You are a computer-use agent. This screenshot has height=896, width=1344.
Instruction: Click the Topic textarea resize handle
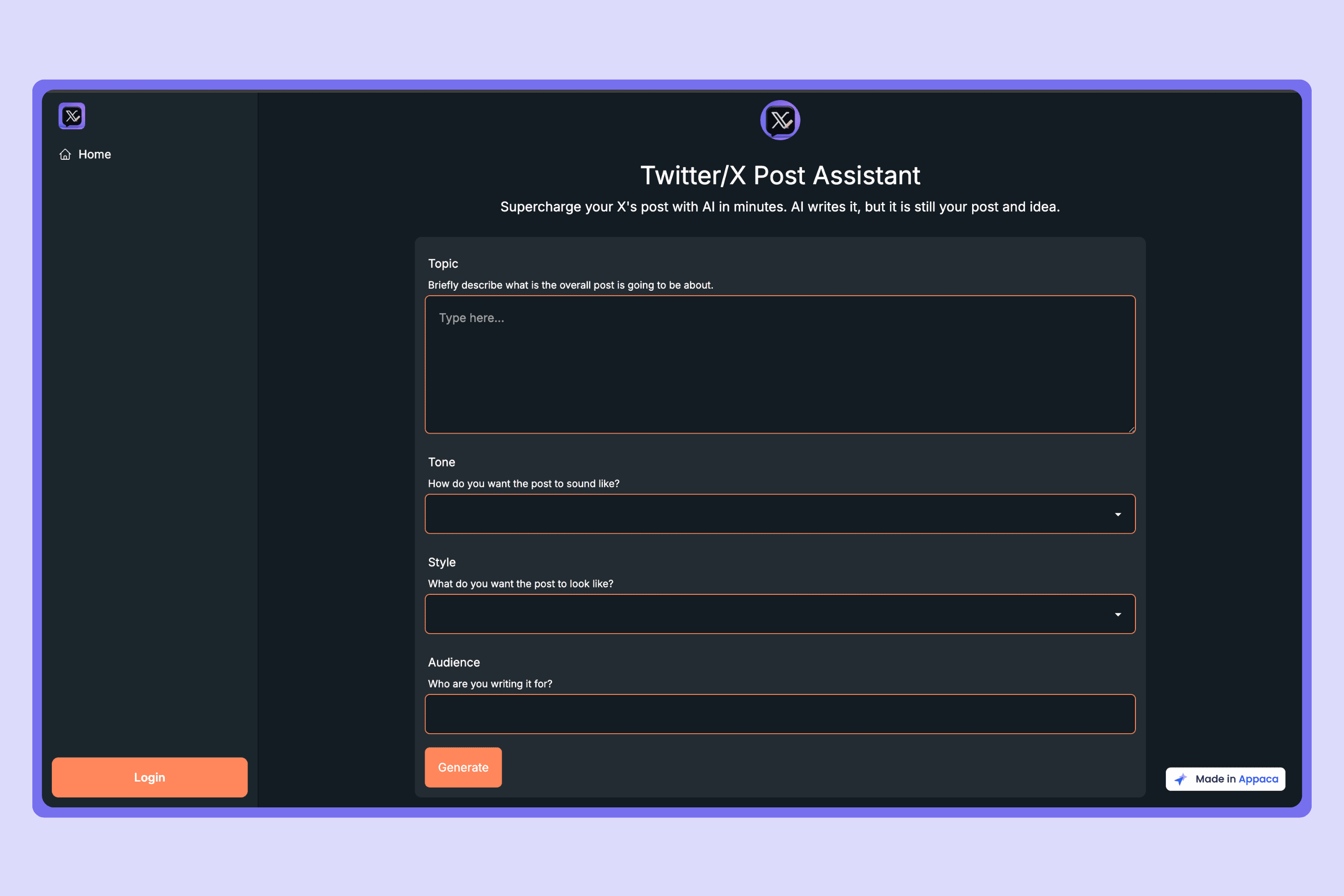pyautogui.click(x=1131, y=430)
